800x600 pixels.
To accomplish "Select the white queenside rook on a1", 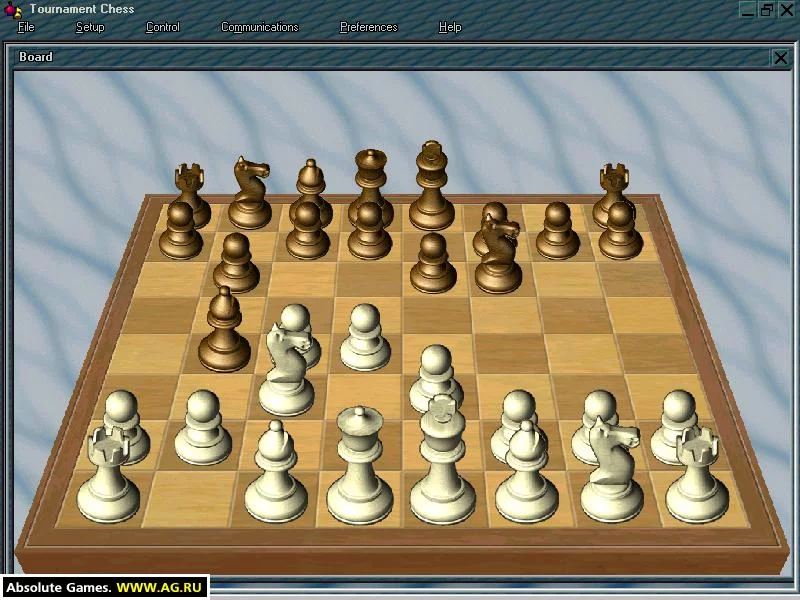I will tap(108, 474).
